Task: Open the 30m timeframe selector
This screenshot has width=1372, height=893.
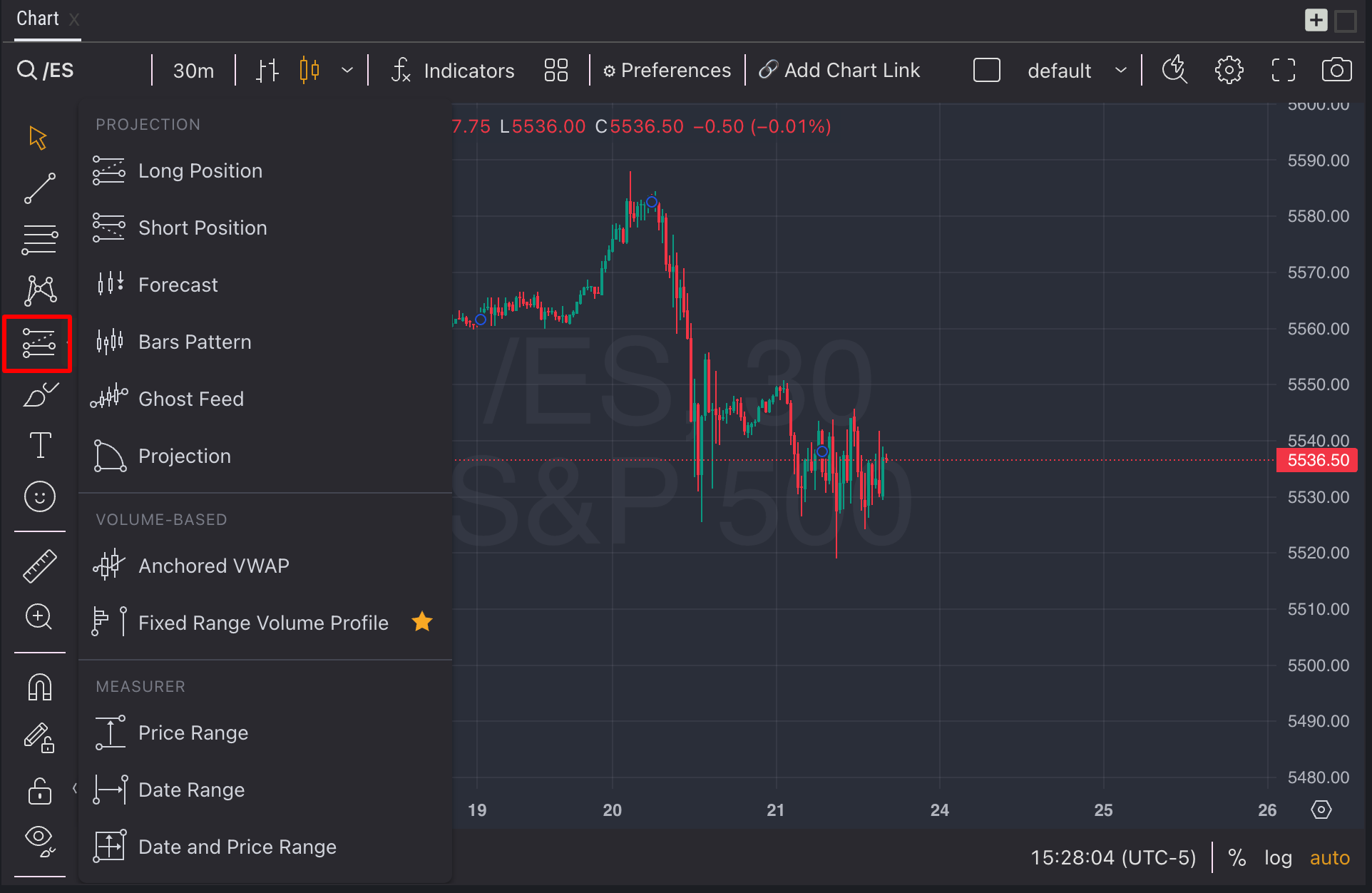Action: [x=193, y=71]
